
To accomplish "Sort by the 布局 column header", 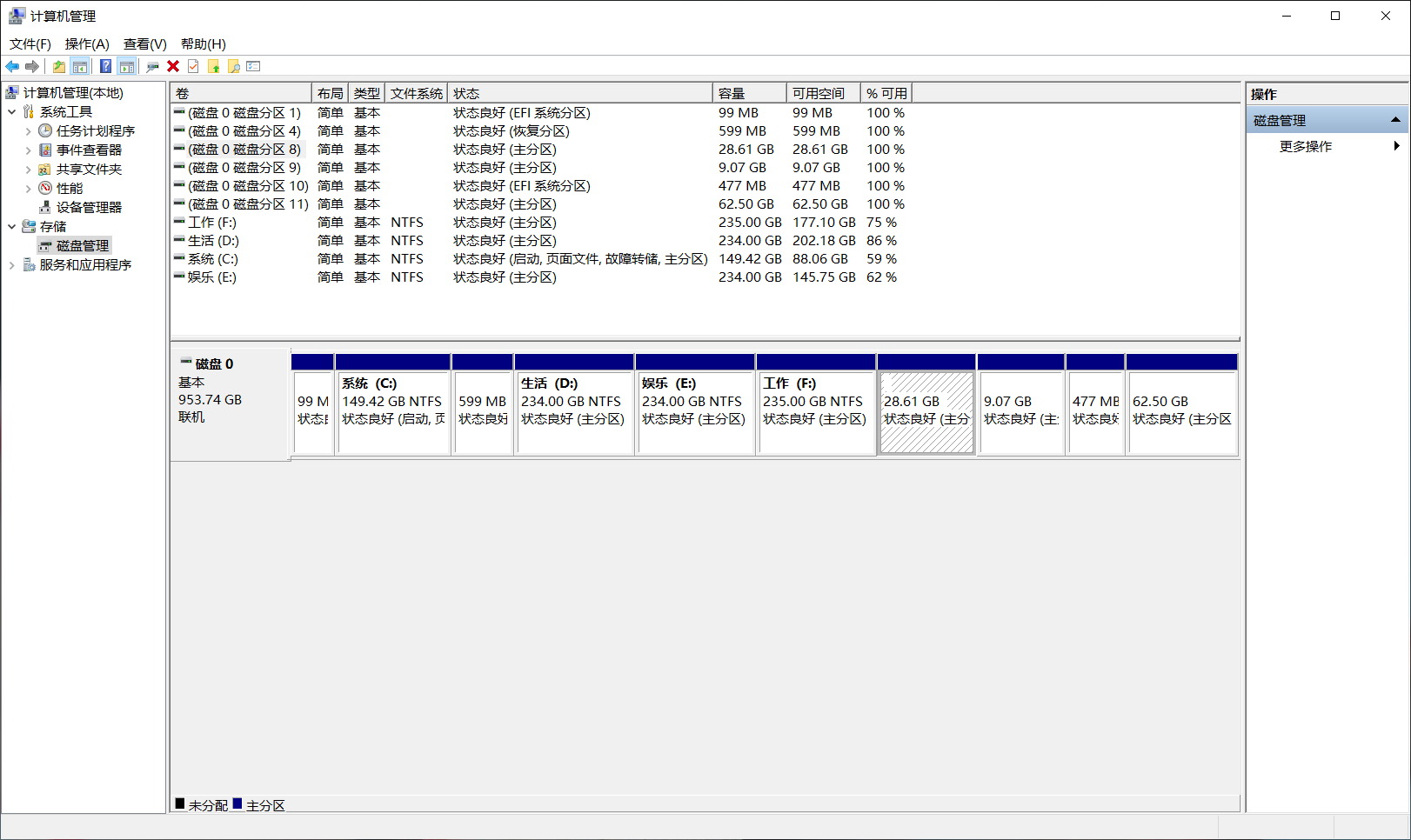I will pyautogui.click(x=330, y=93).
